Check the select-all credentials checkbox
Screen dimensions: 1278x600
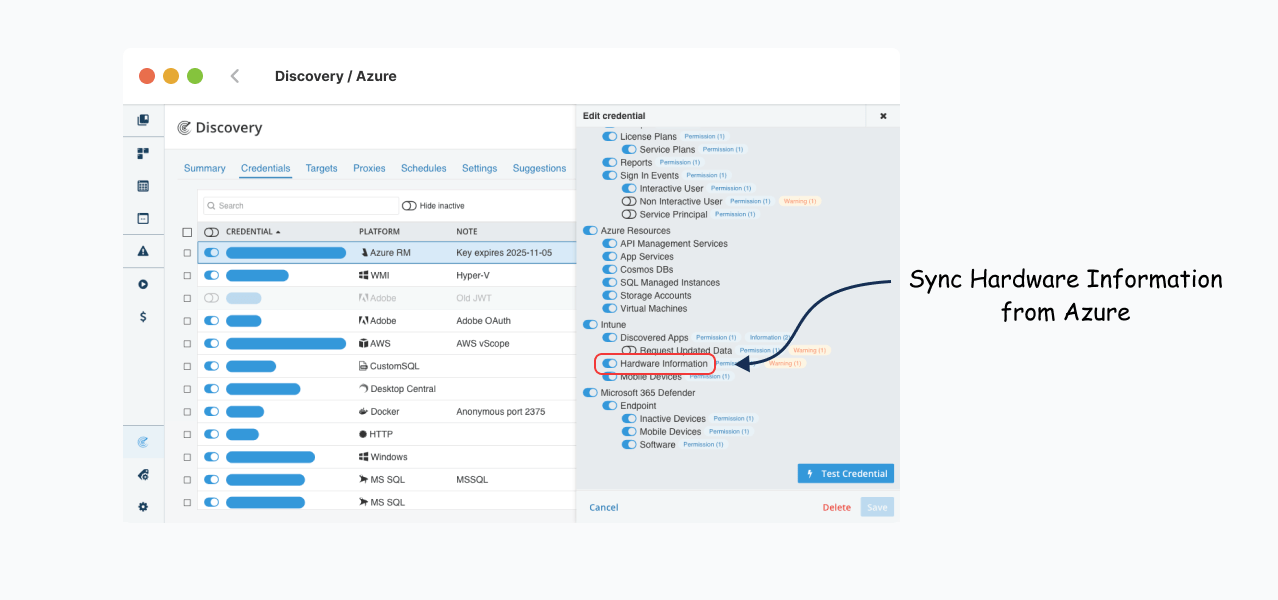tap(187, 232)
